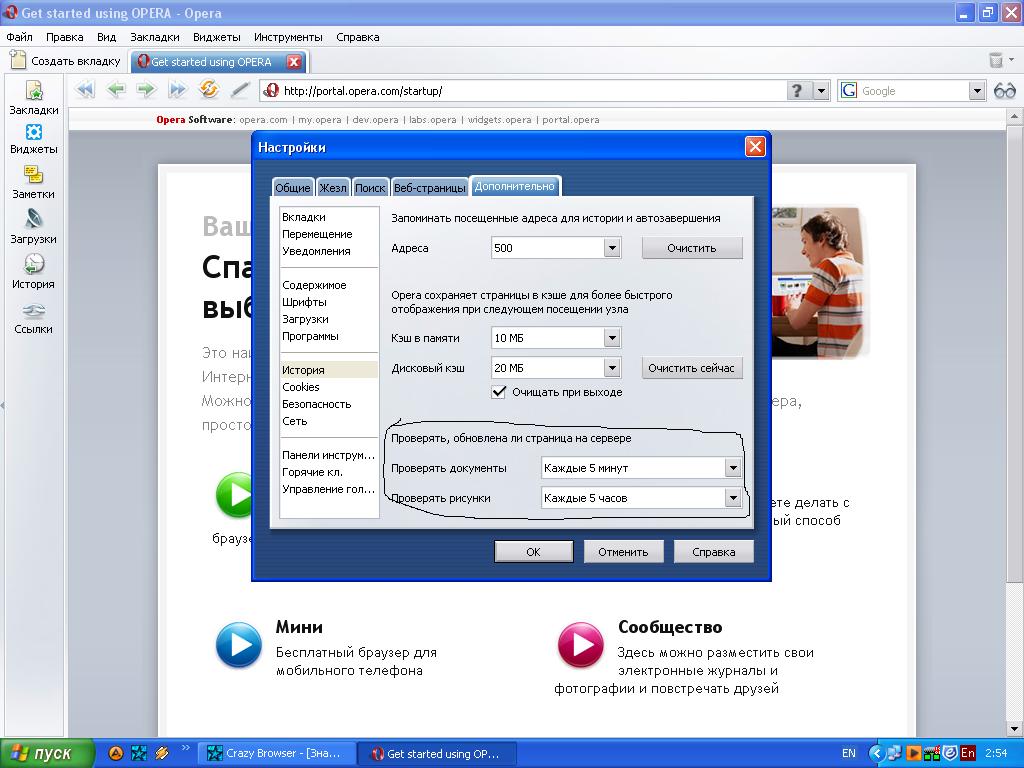Open the Виджеты widgets panel icon
Image resolution: width=1024 pixels, height=768 pixels.
coord(34,132)
